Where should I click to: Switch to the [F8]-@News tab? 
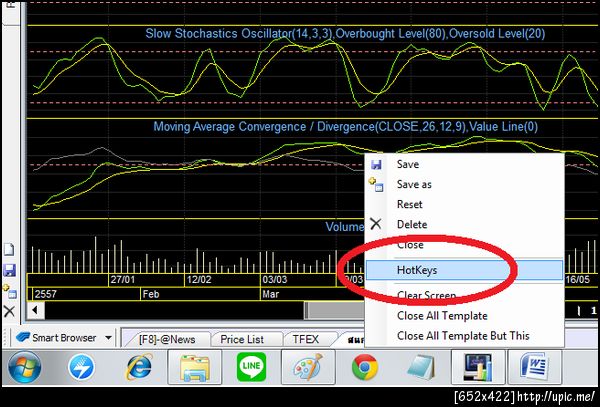[167, 339]
